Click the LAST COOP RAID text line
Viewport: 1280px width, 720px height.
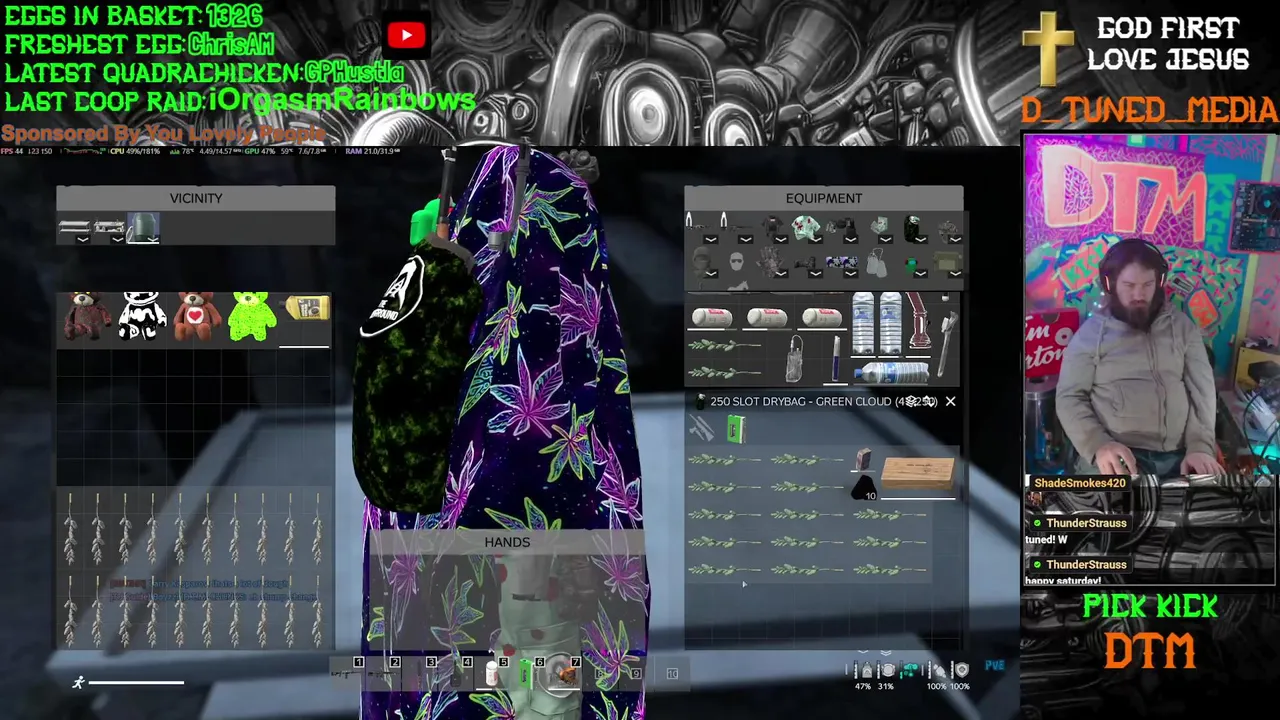[239, 100]
